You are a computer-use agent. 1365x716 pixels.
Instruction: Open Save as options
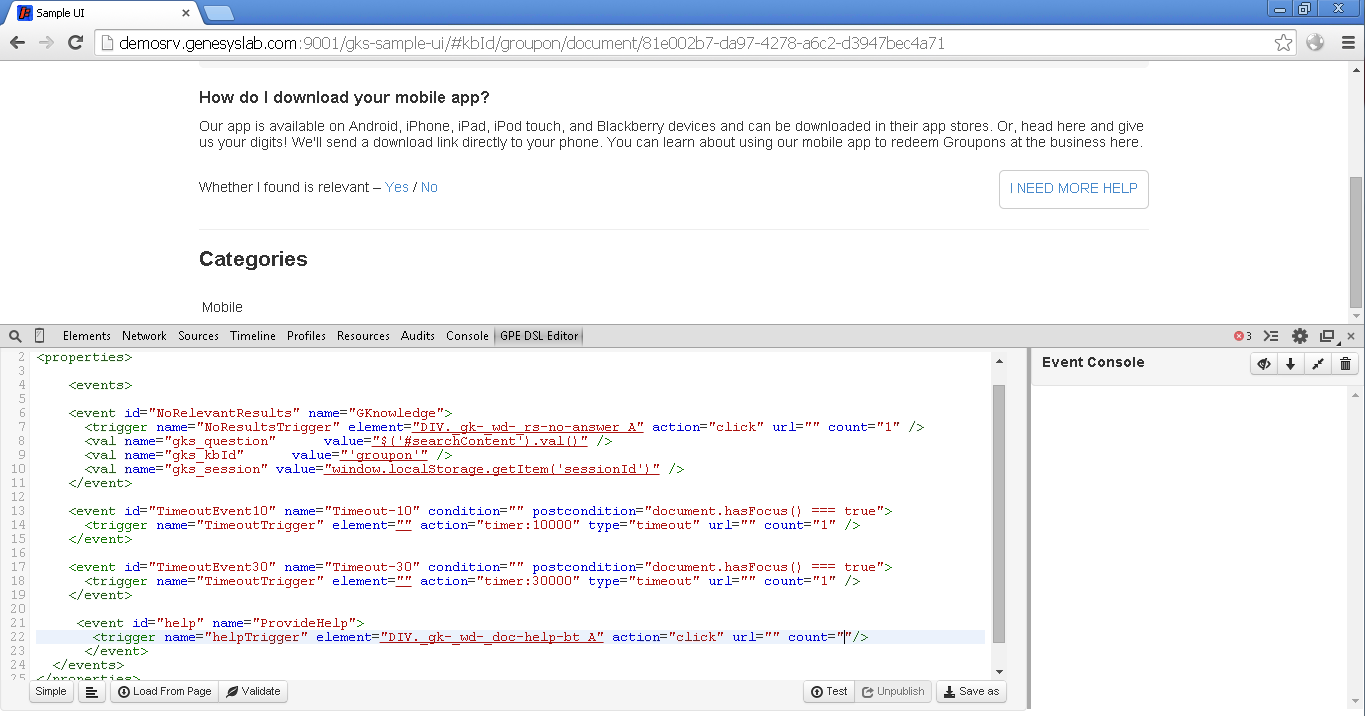point(970,692)
